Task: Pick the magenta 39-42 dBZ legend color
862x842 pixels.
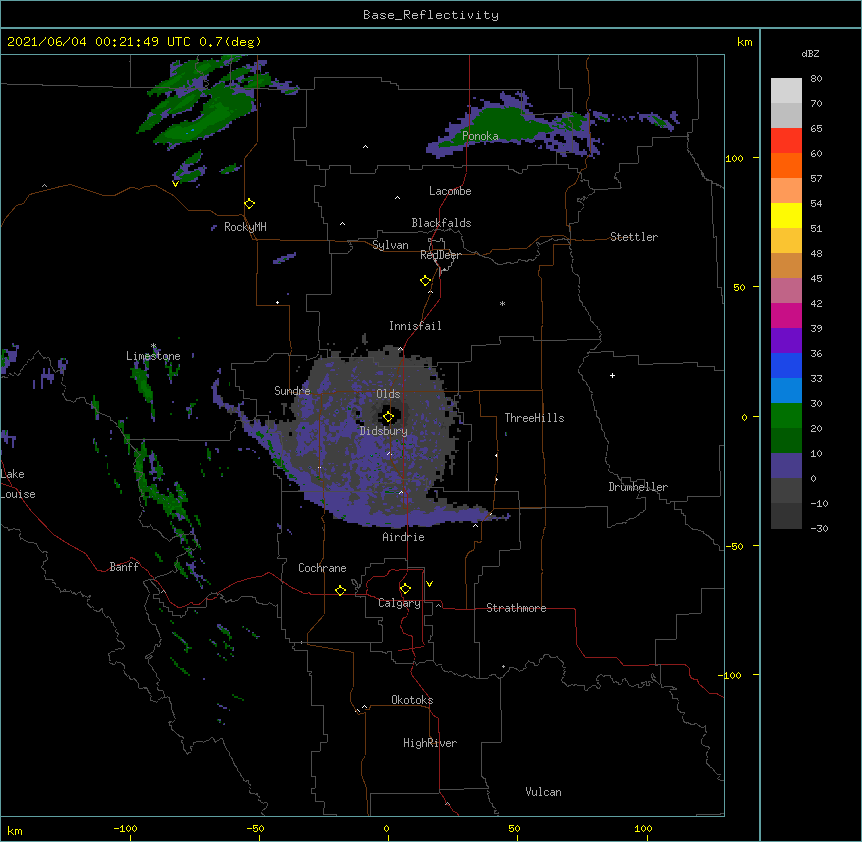Action: 786,315
